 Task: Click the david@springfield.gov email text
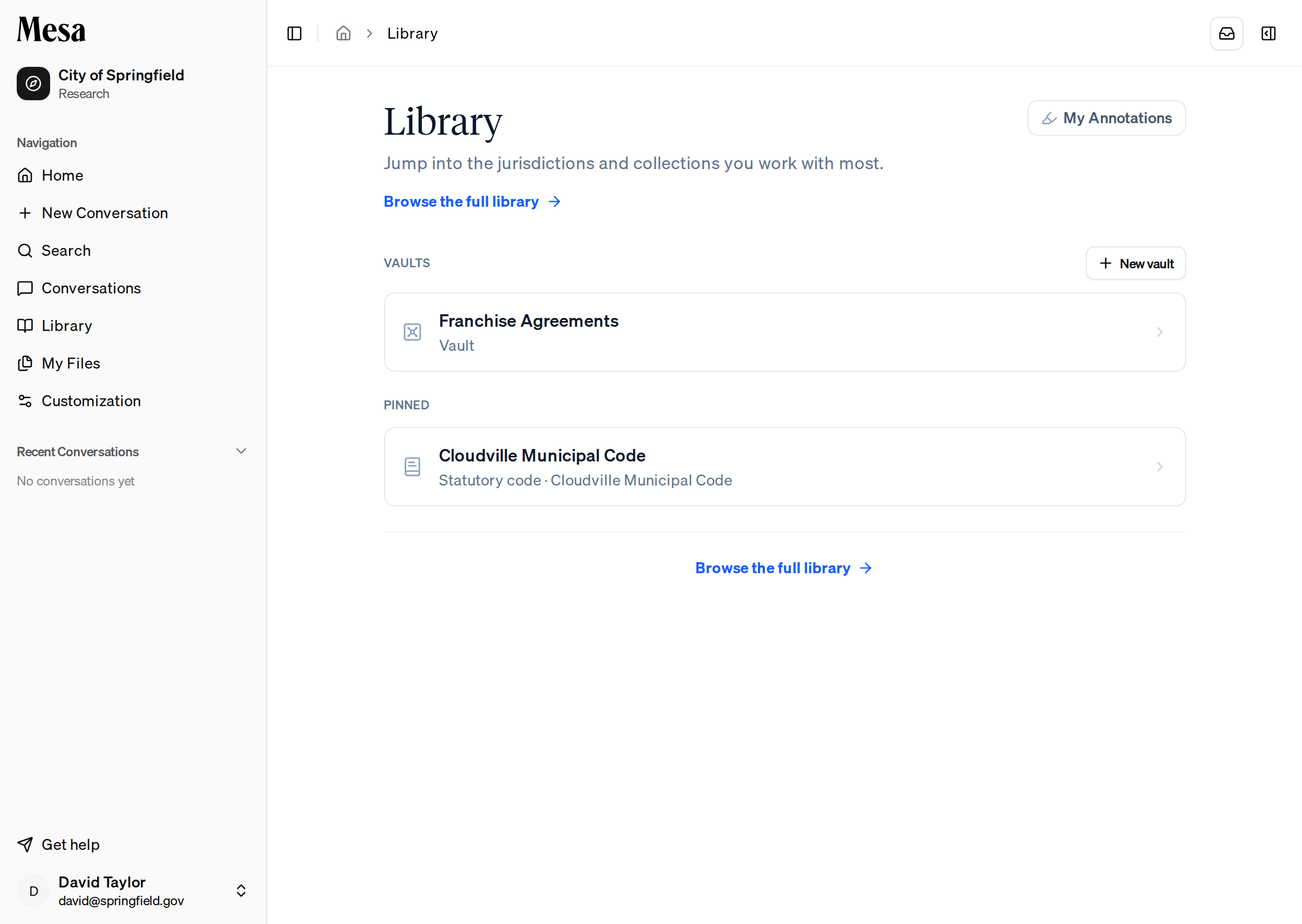point(121,901)
